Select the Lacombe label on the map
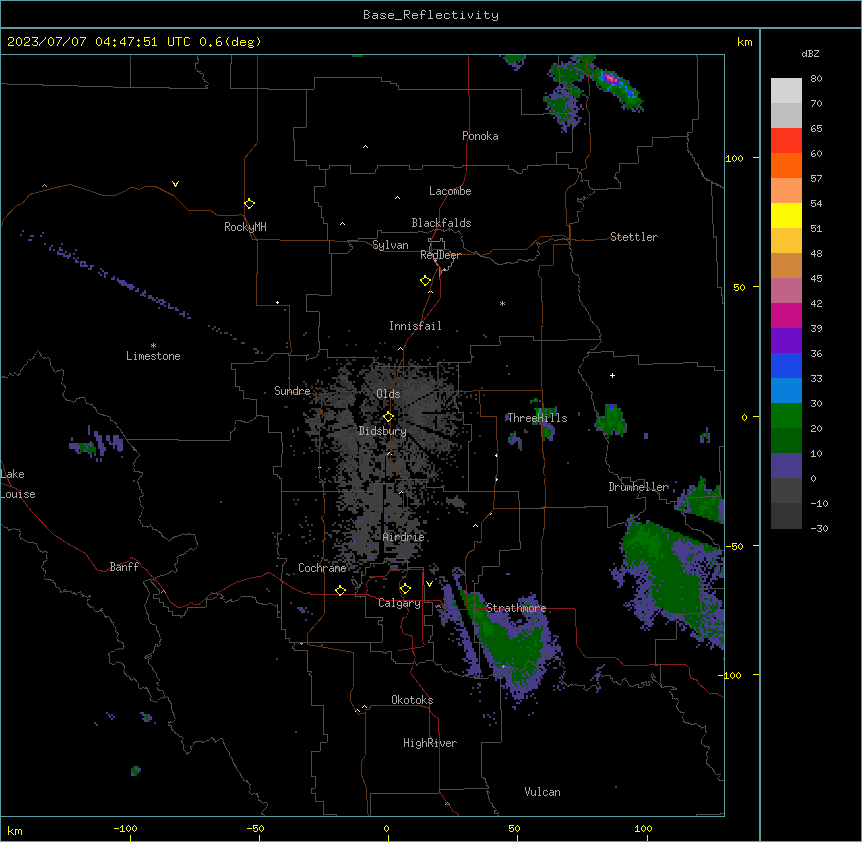The height and width of the screenshot is (842, 862). pos(450,191)
